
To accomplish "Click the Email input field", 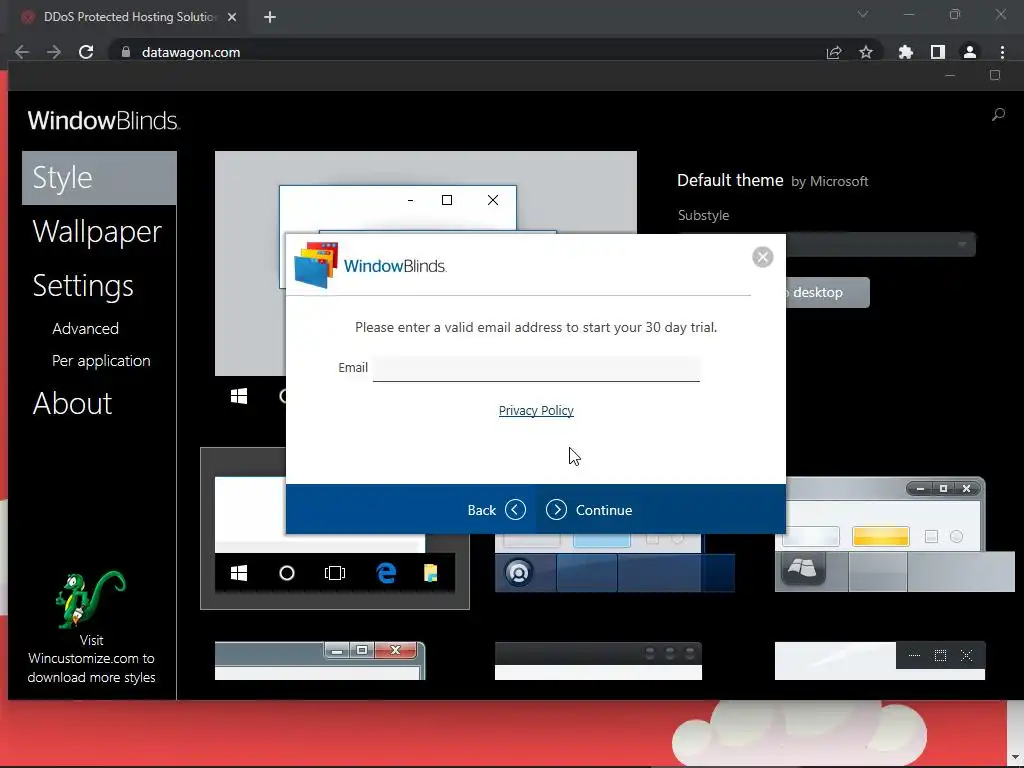I will coord(536,368).
